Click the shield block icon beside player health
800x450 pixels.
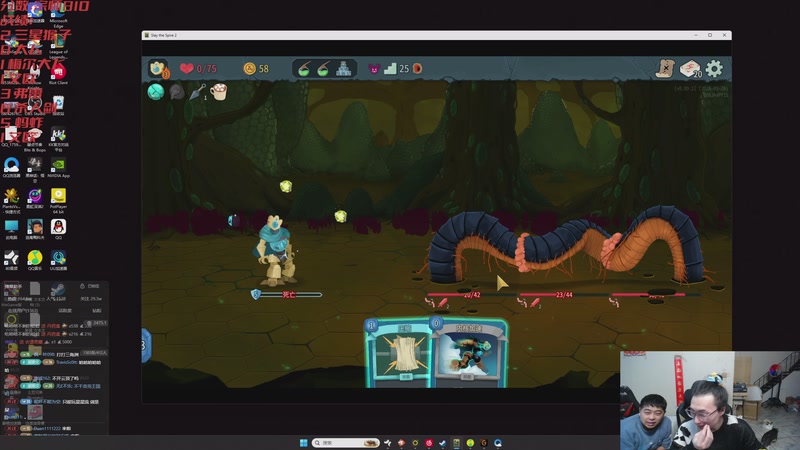[256, 294]
